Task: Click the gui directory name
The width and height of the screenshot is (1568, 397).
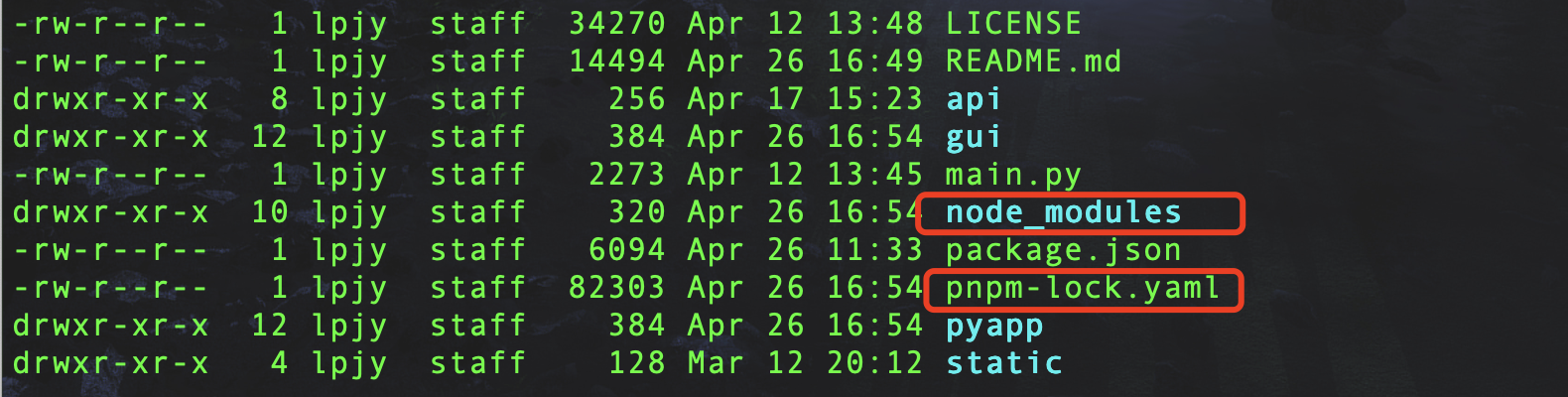Action: [973, 138]
